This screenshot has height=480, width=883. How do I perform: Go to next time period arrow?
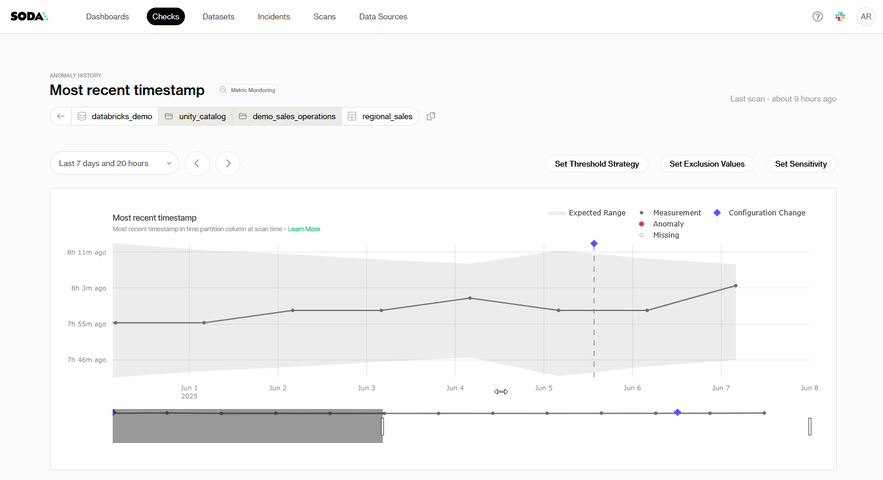(228, 163)
